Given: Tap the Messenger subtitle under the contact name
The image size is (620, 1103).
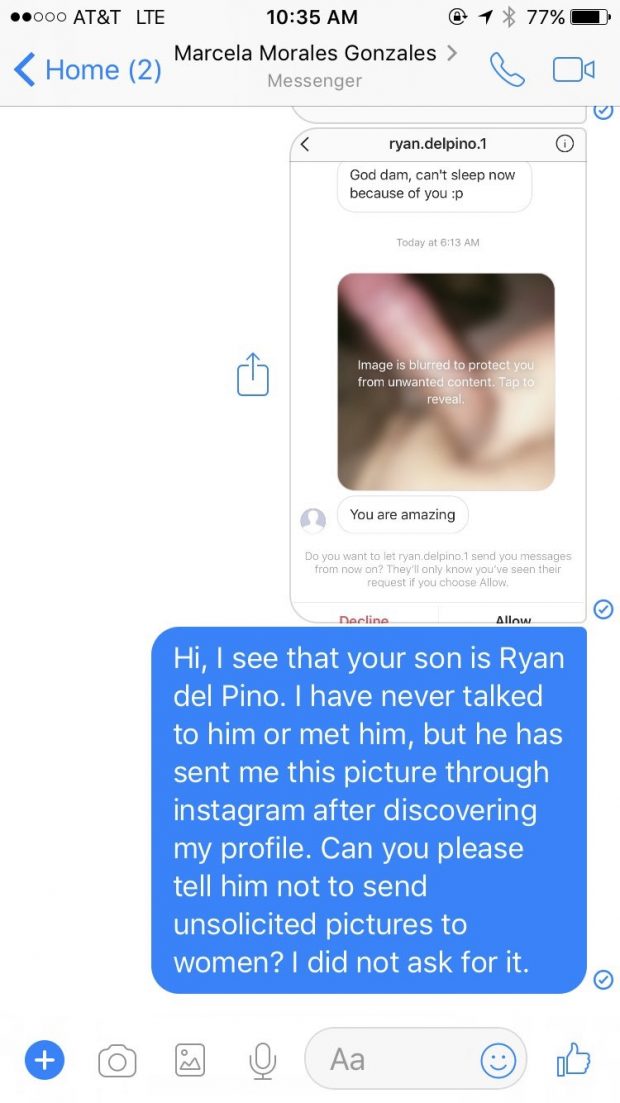Looking at the screenshot, I should (315, 81).
